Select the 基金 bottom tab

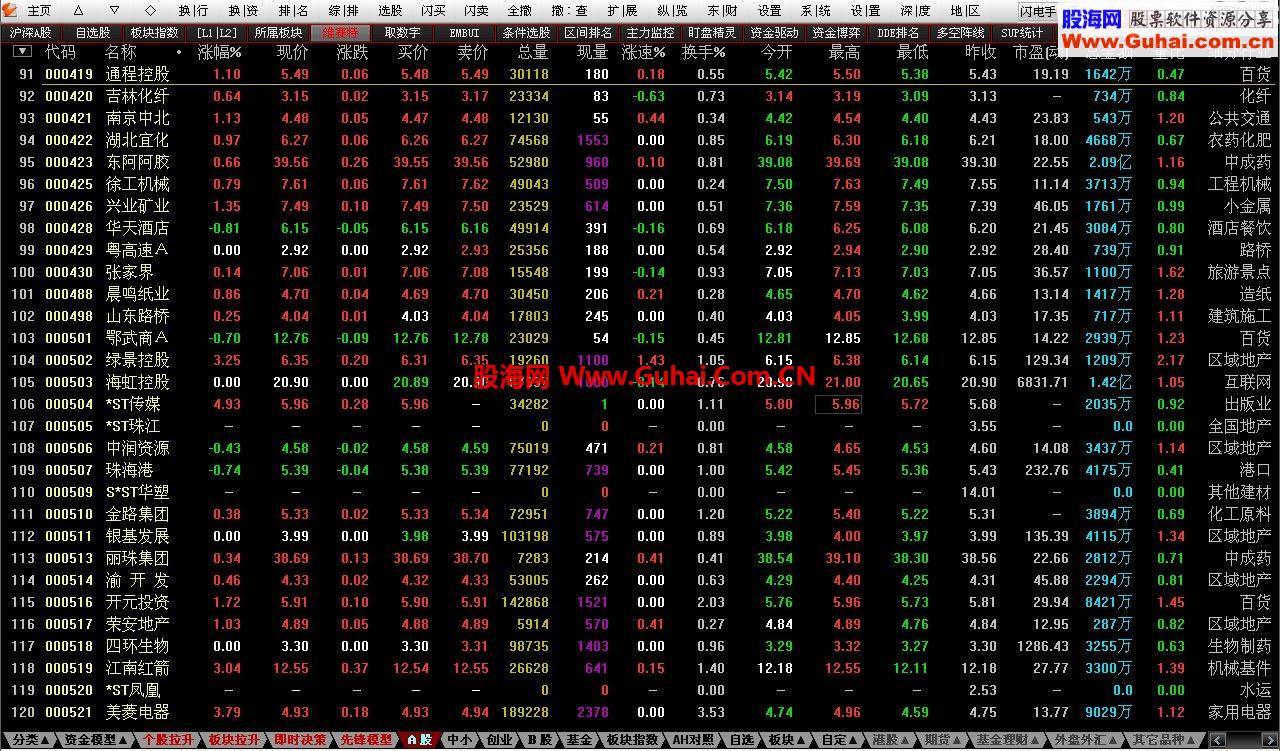[x=579, y=740]
